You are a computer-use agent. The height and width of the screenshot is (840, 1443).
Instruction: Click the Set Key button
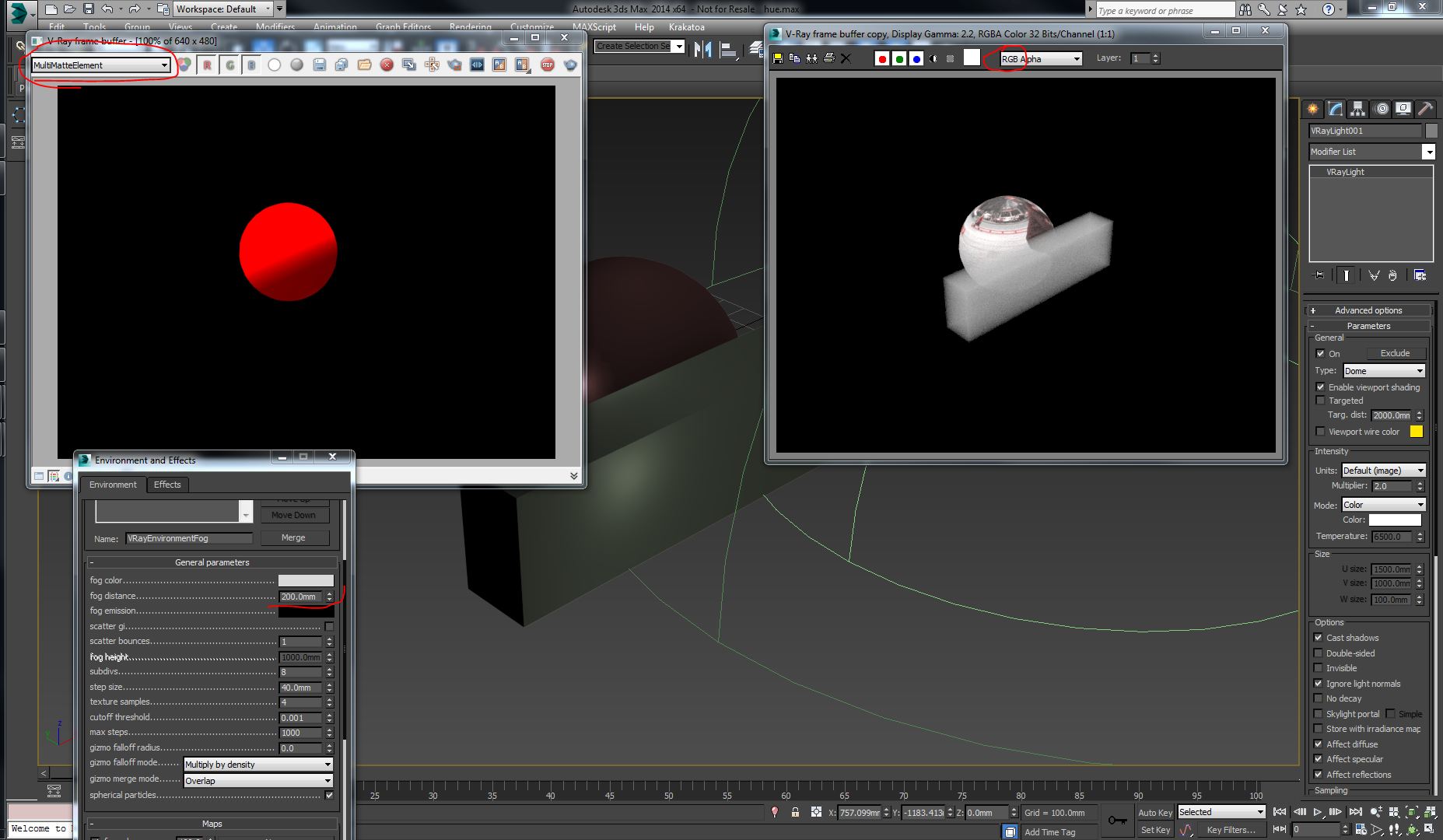pos(1155,830)
